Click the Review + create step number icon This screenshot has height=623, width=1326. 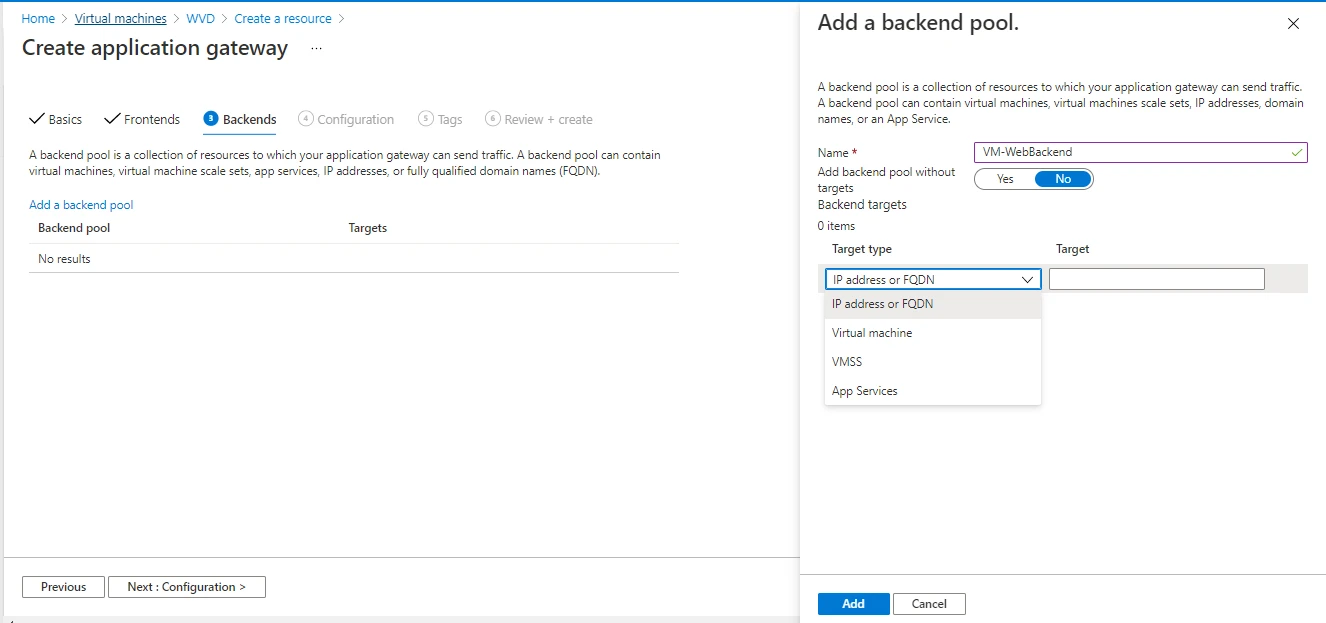(x=492, y=119)
